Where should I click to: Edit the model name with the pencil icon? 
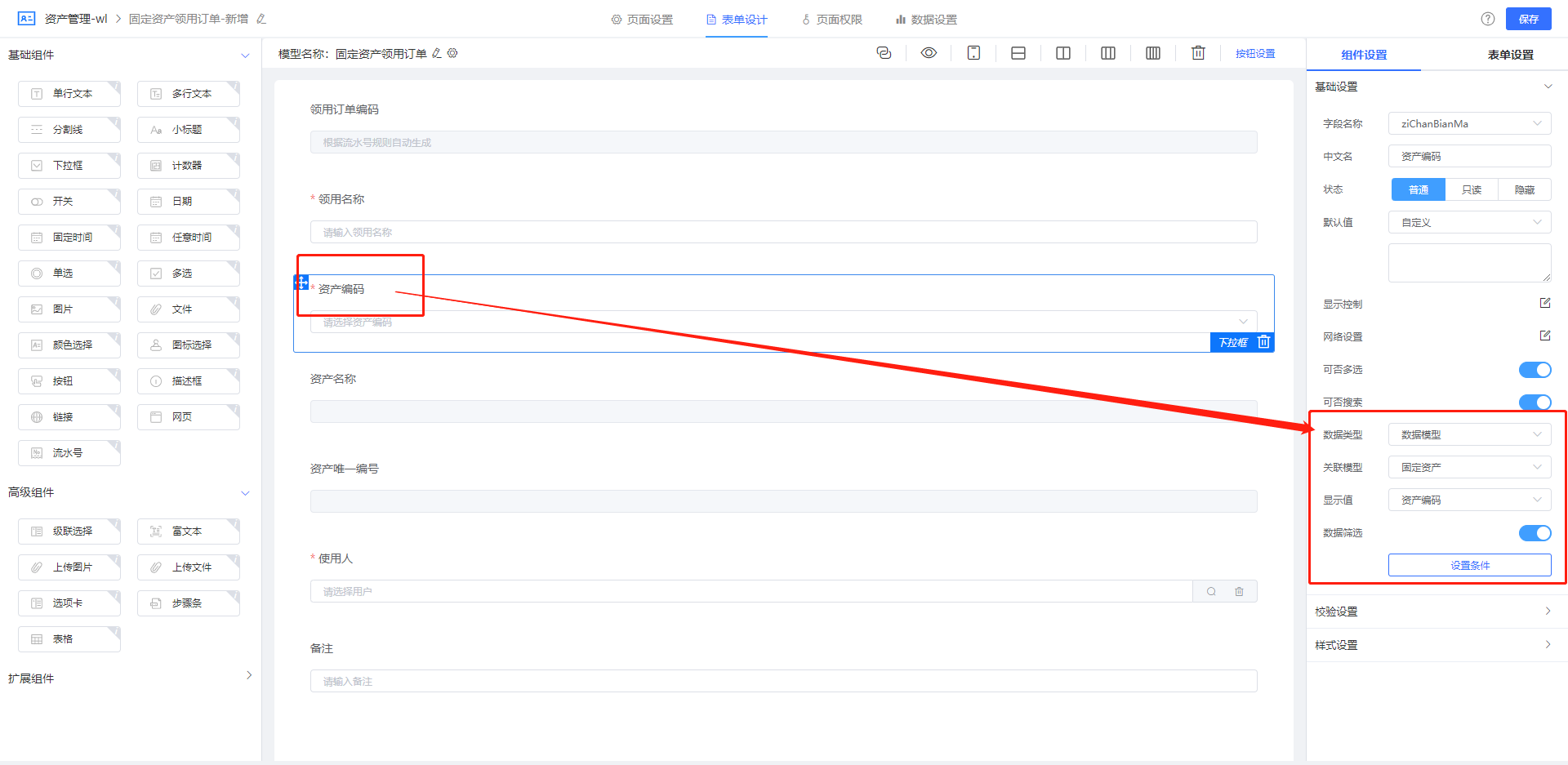[437, 53]
